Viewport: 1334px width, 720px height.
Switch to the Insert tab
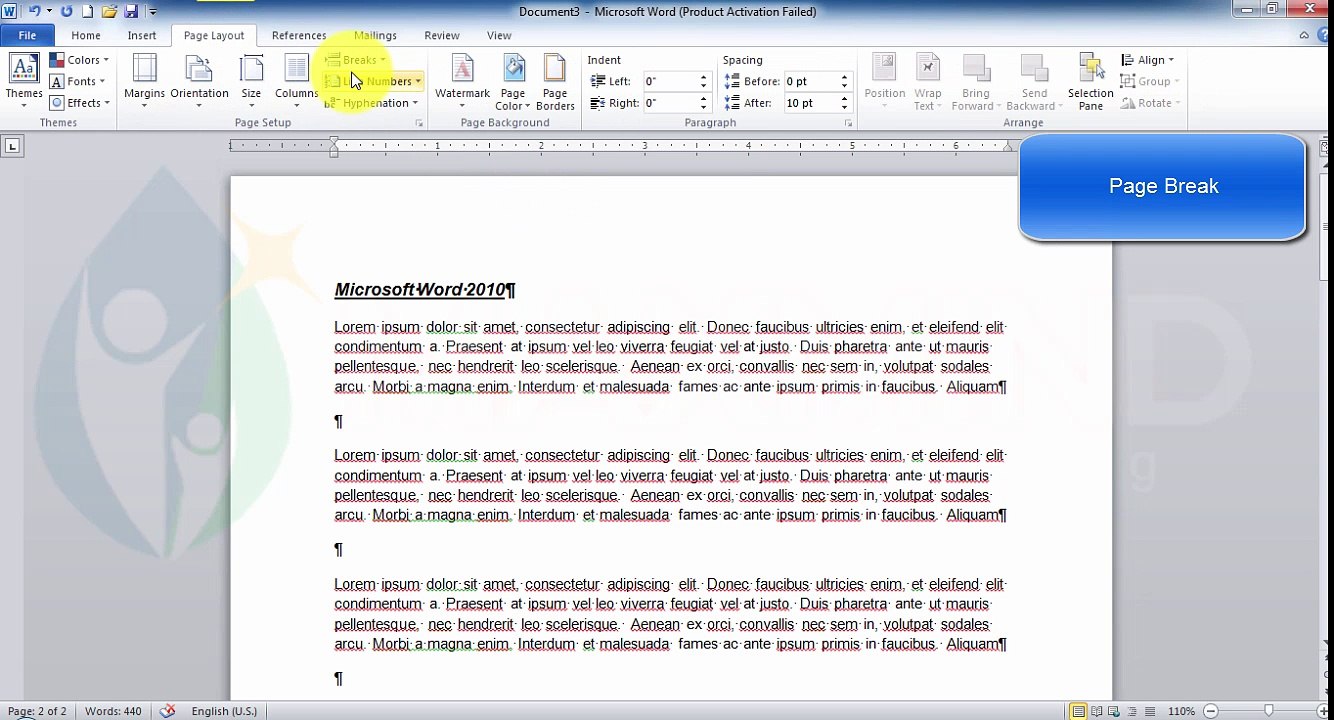pos(142,36)
